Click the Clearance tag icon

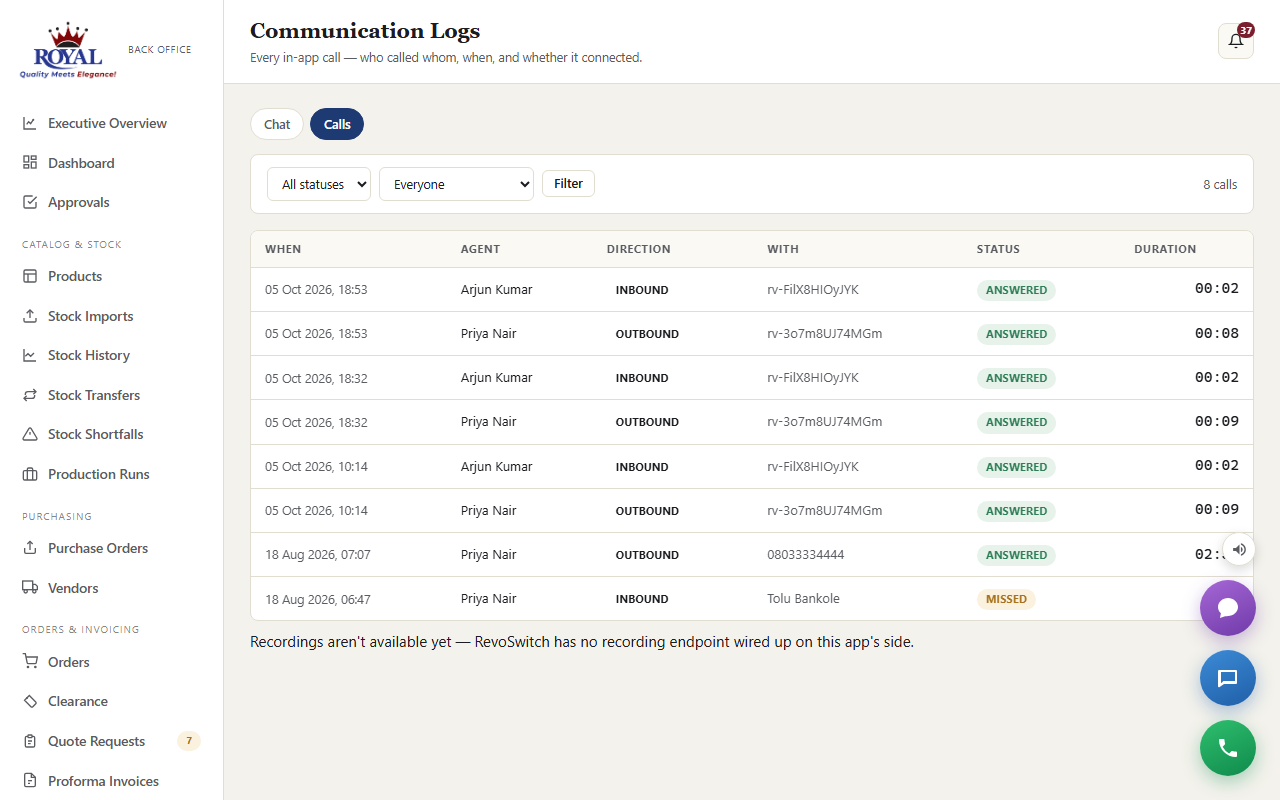30,701
